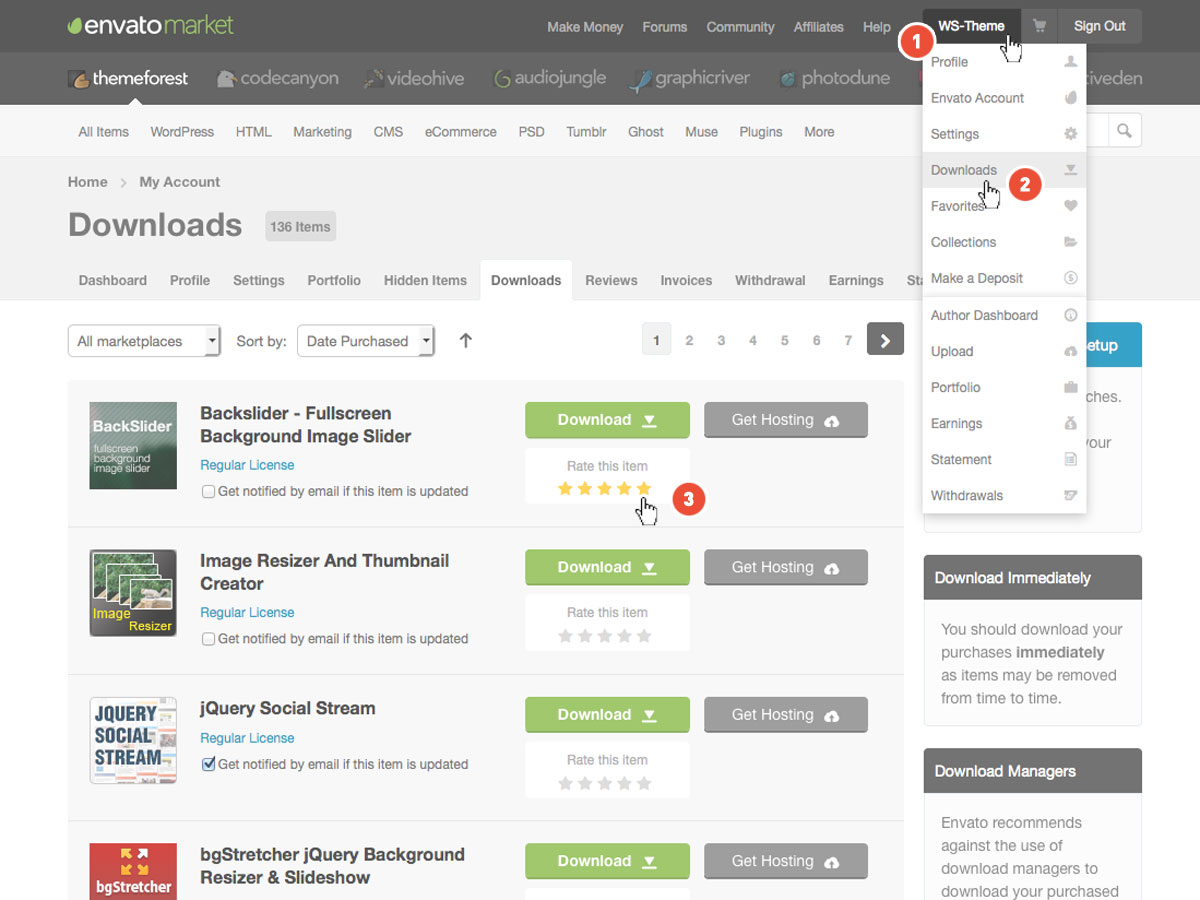Open the Date Purchased sort dropdown

pyautogui.click(x=366, y=341)
